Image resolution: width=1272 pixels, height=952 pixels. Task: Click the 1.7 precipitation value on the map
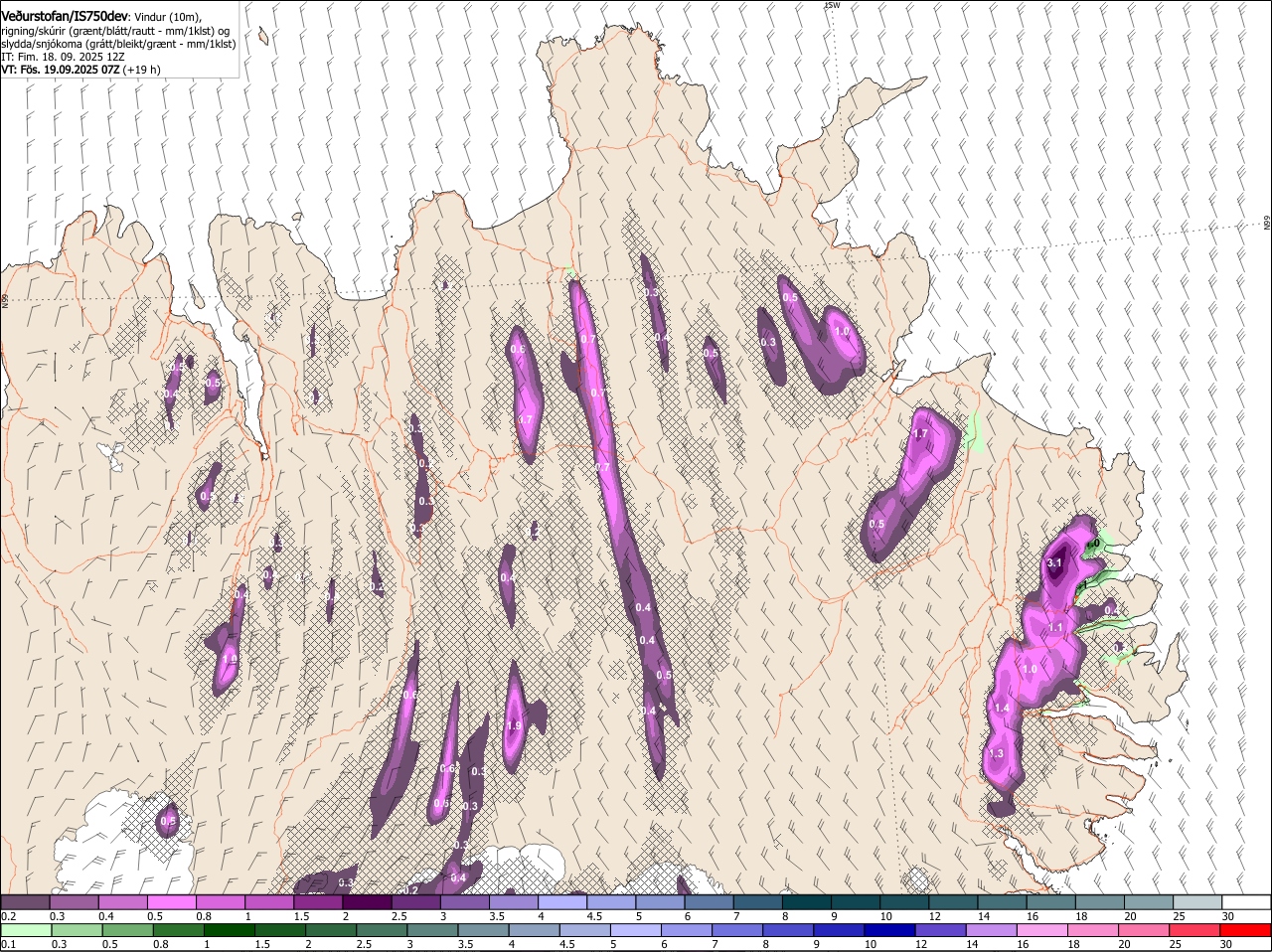(920, 433)
